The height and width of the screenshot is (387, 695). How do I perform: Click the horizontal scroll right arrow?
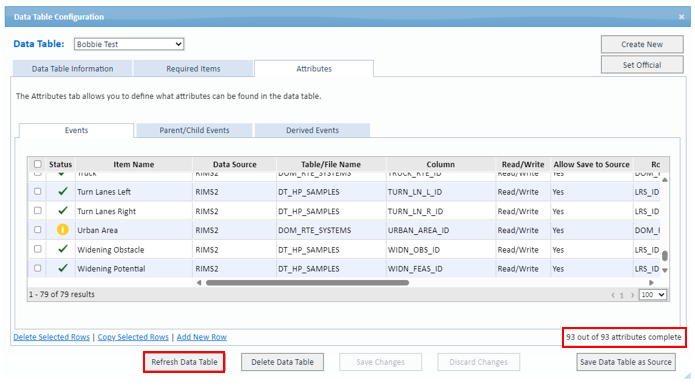651,282
